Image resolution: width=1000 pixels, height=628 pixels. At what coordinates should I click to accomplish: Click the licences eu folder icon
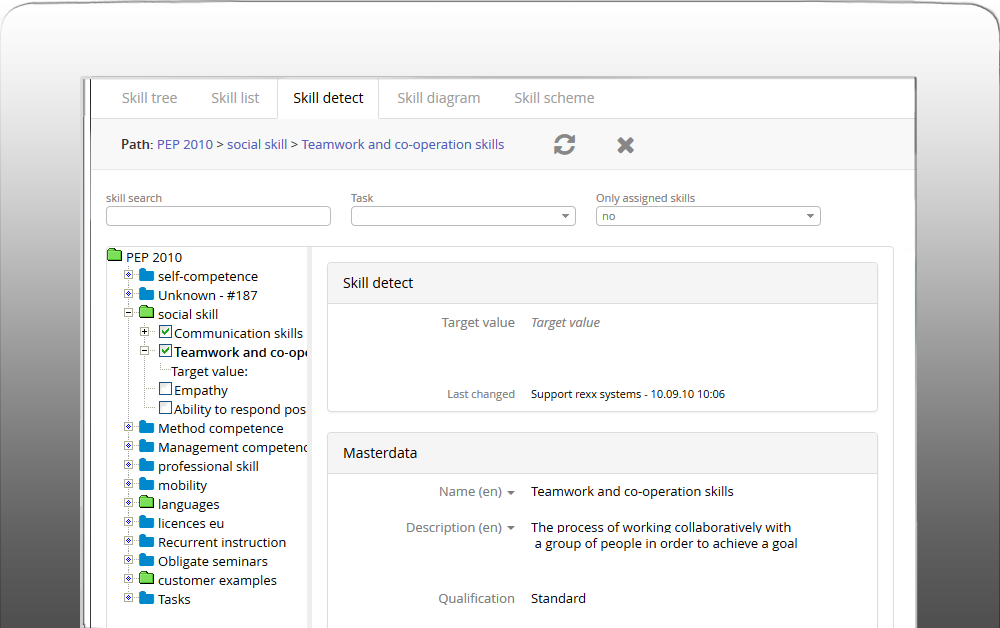pyautogui.click(x=147, y=522)
